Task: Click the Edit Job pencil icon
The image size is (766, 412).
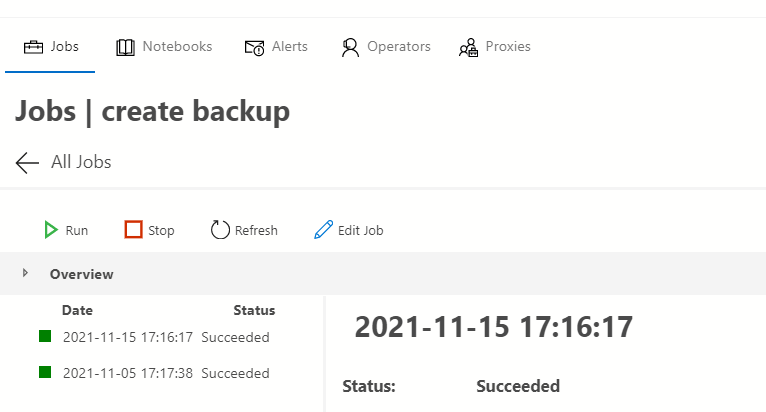Action: (x=323, y=230)
